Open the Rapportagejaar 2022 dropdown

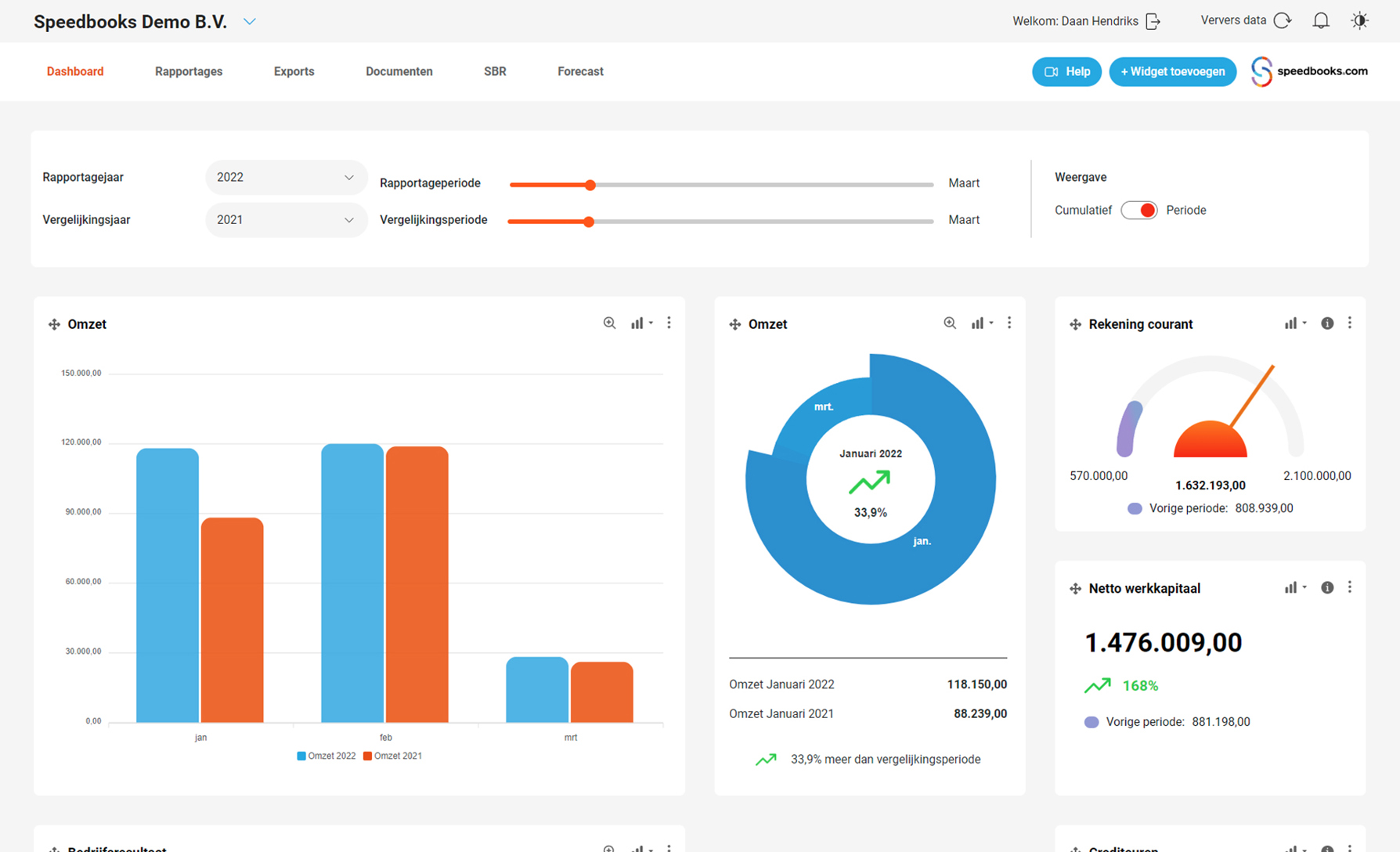pyautogui.click(x=285, y=178)
